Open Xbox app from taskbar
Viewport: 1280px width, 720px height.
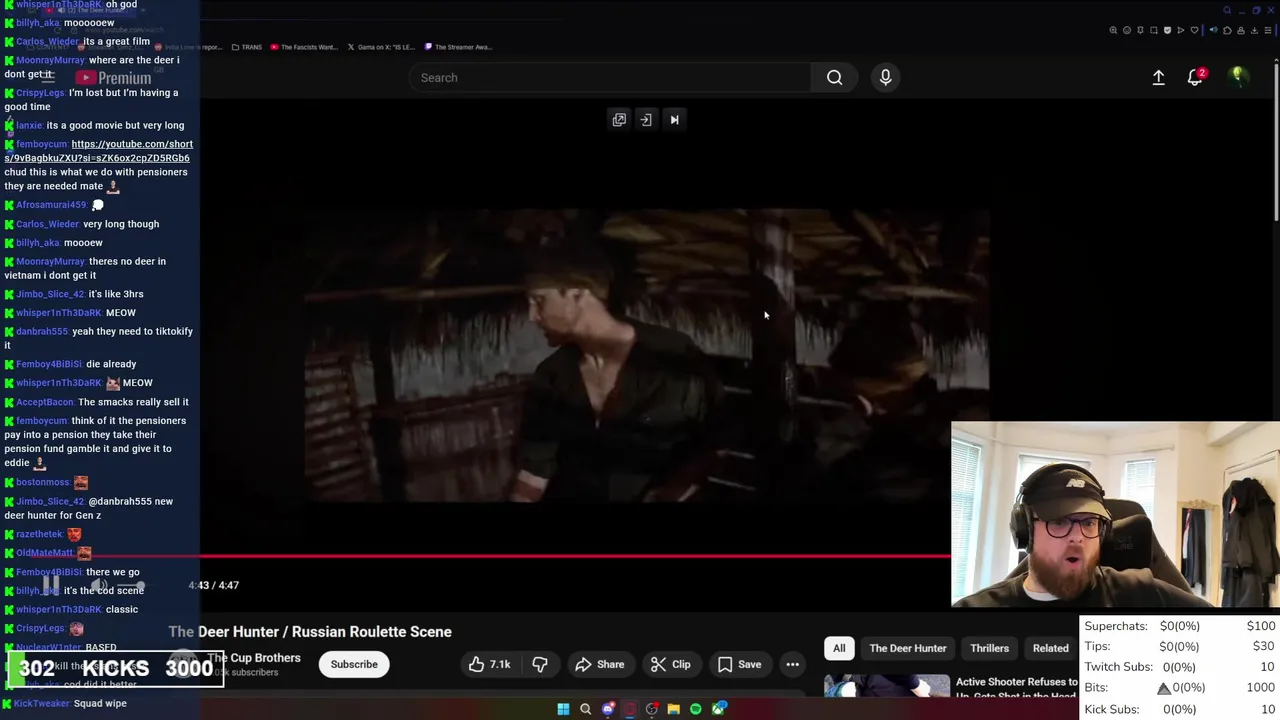pos(718,709)
